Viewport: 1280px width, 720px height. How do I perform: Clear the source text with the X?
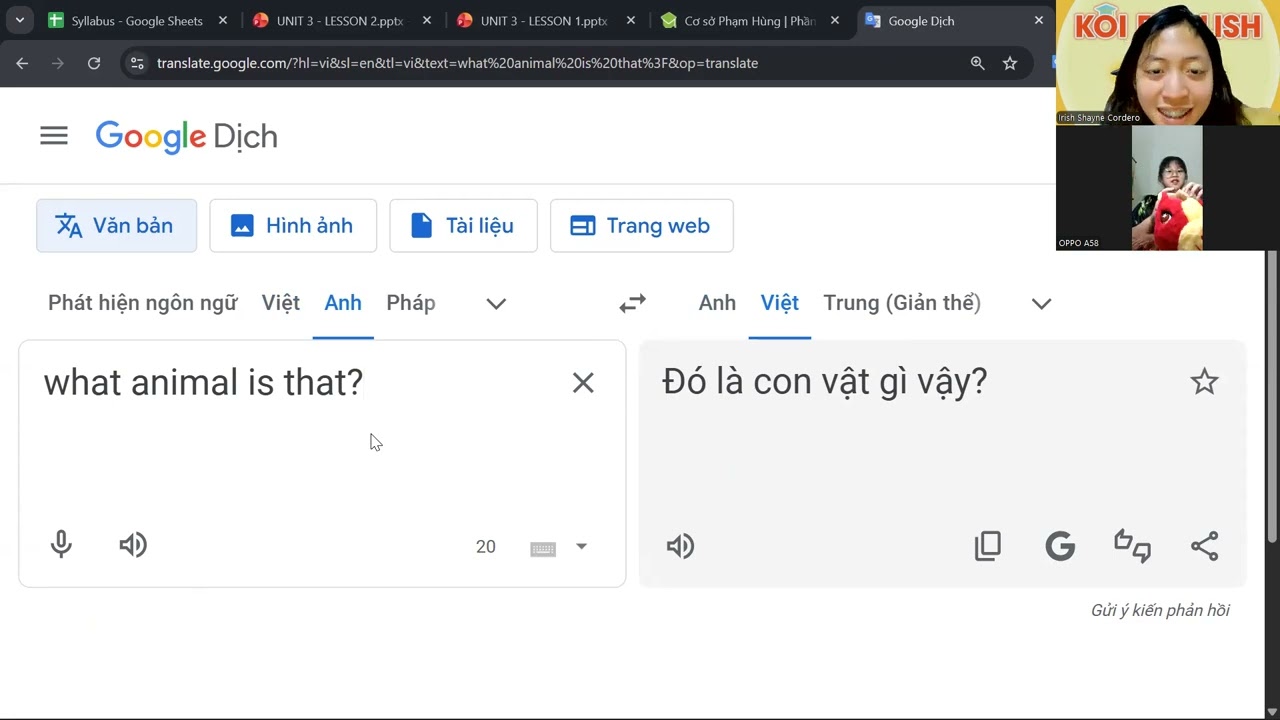click(583, 383)
